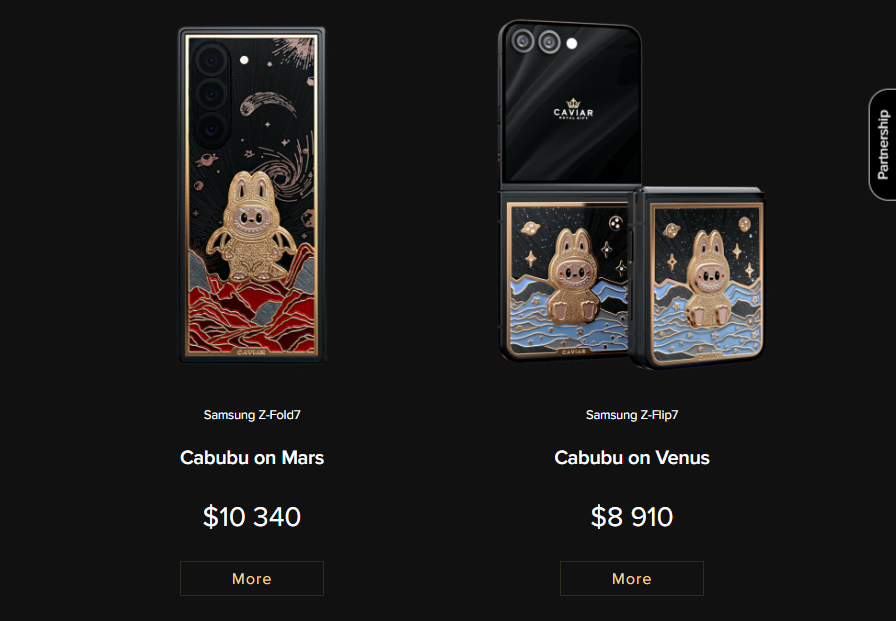Open the Cabubu on Venus title link
This screenshot has width=896, height=621.
[x=632, y=458]
